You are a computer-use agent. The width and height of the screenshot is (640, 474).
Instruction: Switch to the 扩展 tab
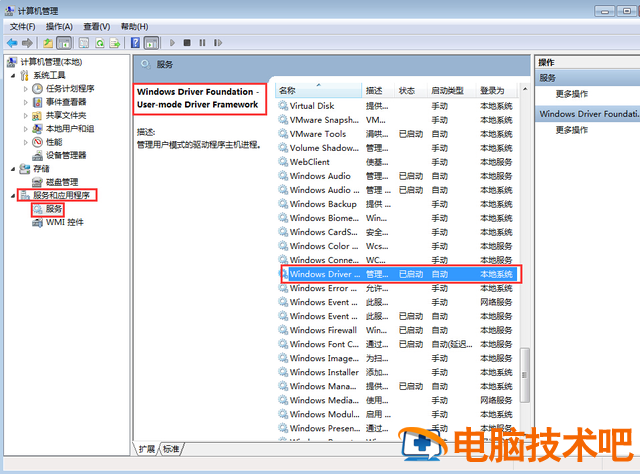(147, 449)
